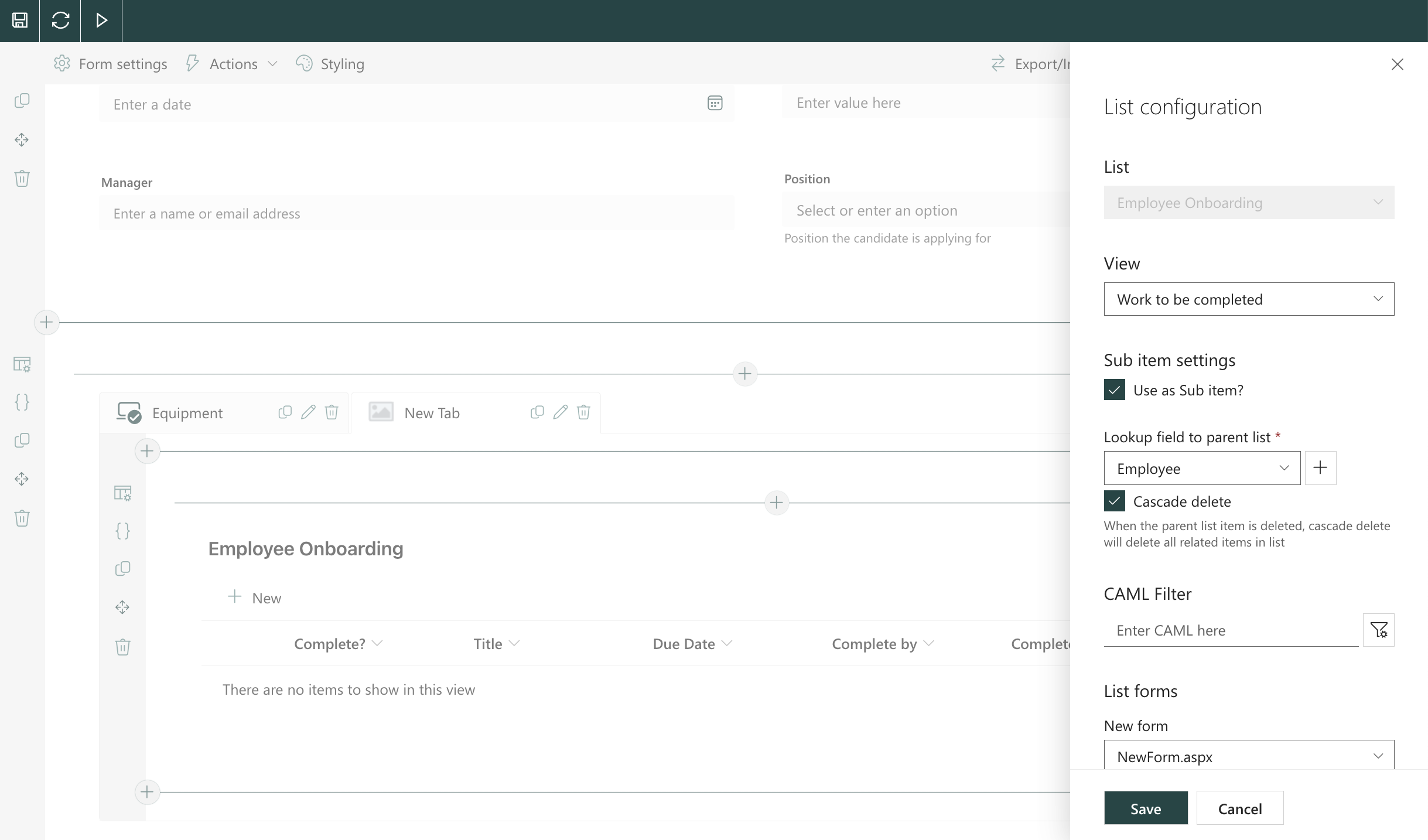The image size is (1428, 840).
Task: Open the JSON braces icon in sidebar
Action: coord(22,402)
